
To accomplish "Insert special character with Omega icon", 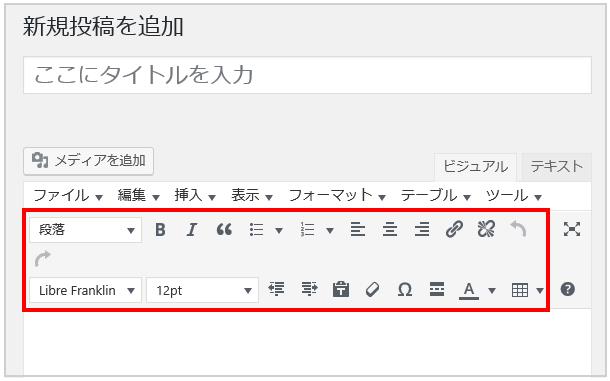I will 405,290.
